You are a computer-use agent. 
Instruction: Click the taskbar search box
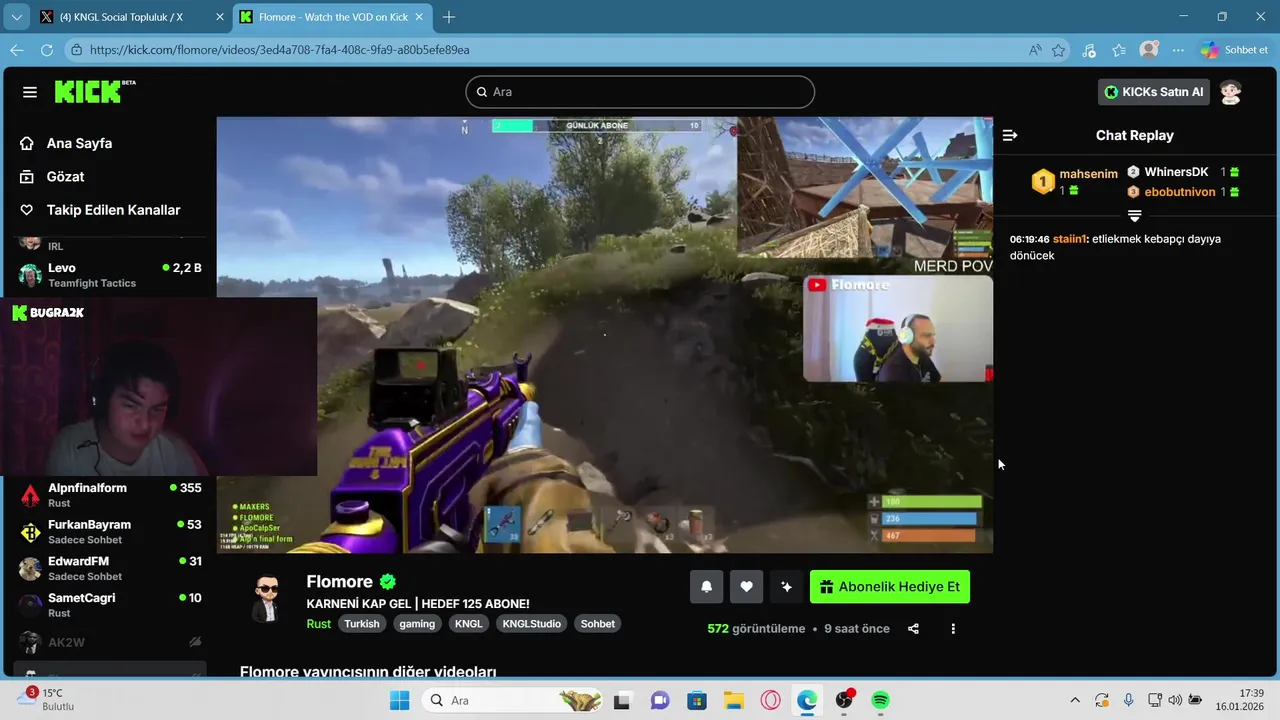(512, 700)
